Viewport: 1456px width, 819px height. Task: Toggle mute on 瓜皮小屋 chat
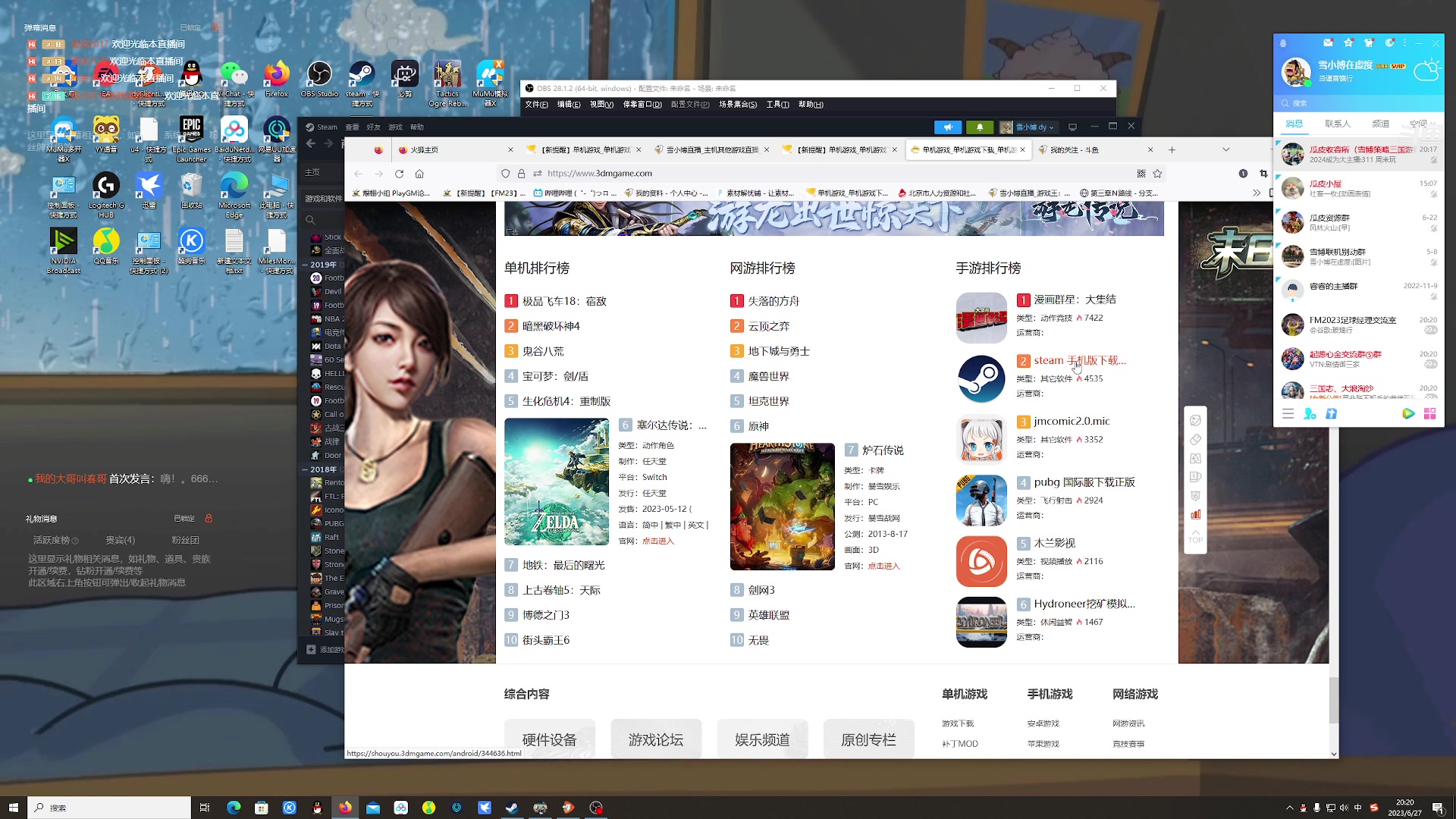click(x=1433, y=194)
